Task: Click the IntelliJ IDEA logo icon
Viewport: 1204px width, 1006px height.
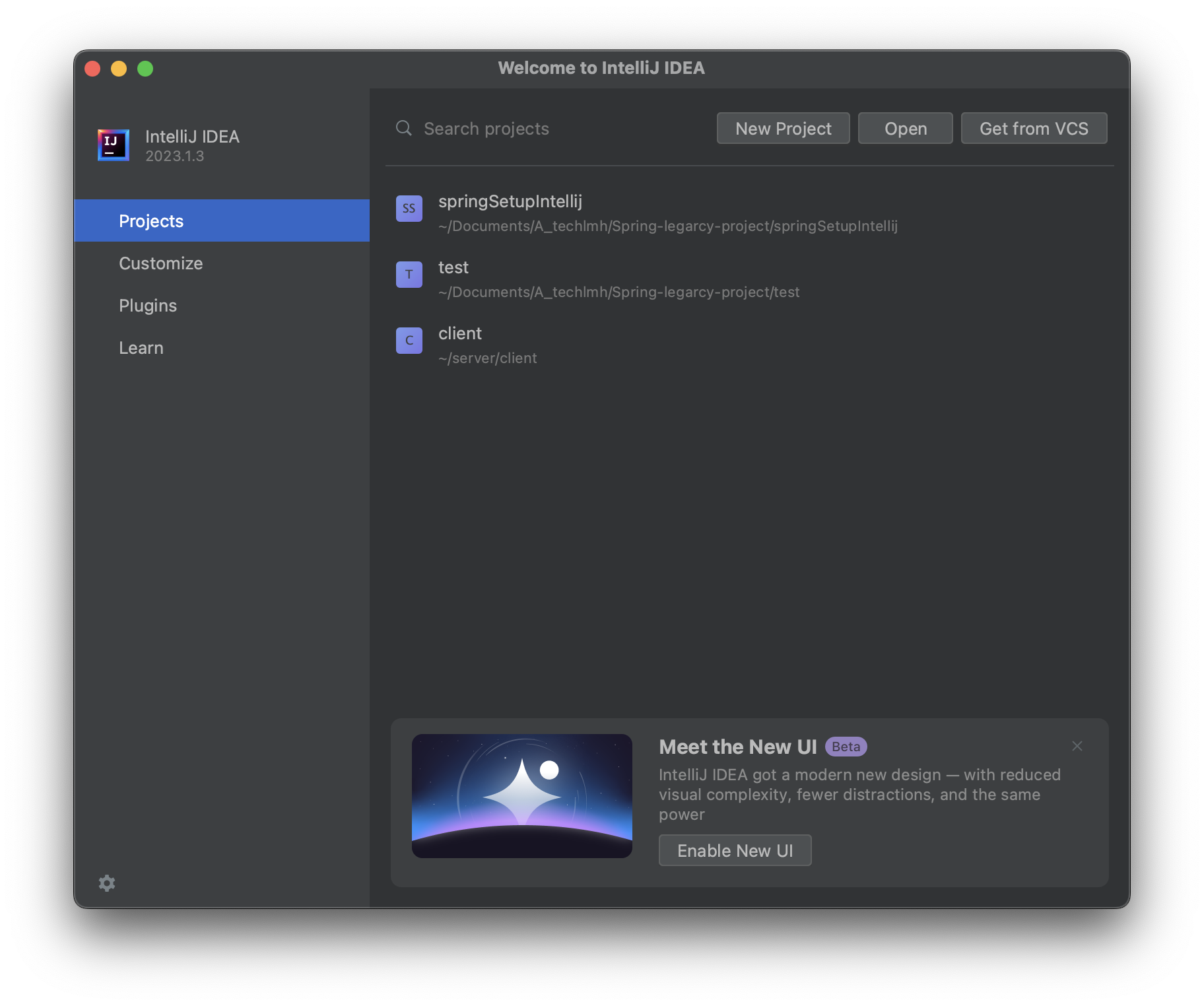Action: point(114,145)
